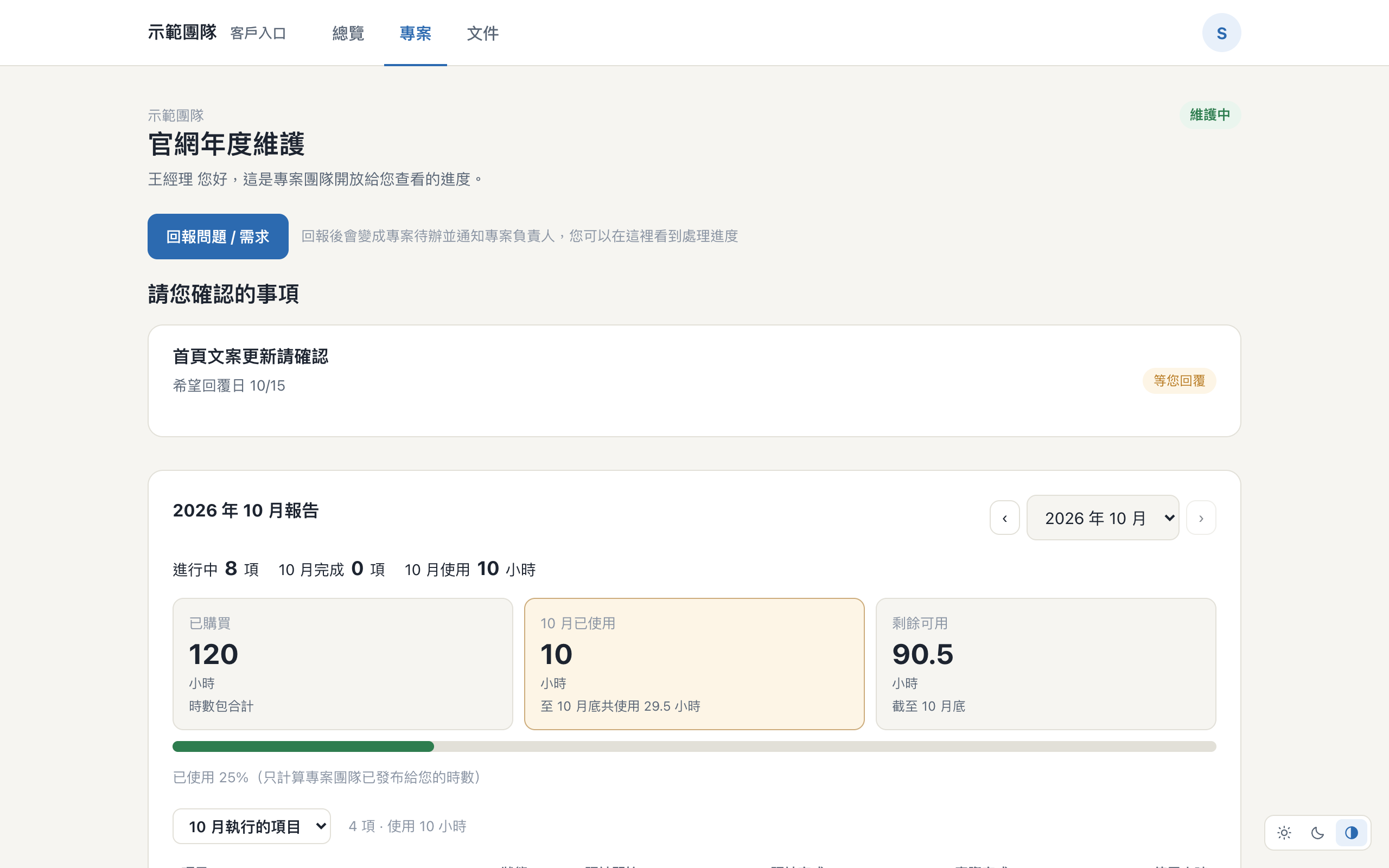
Task: Open the 2026 年 10 月 month dropdown
Action: [1103, 518]
